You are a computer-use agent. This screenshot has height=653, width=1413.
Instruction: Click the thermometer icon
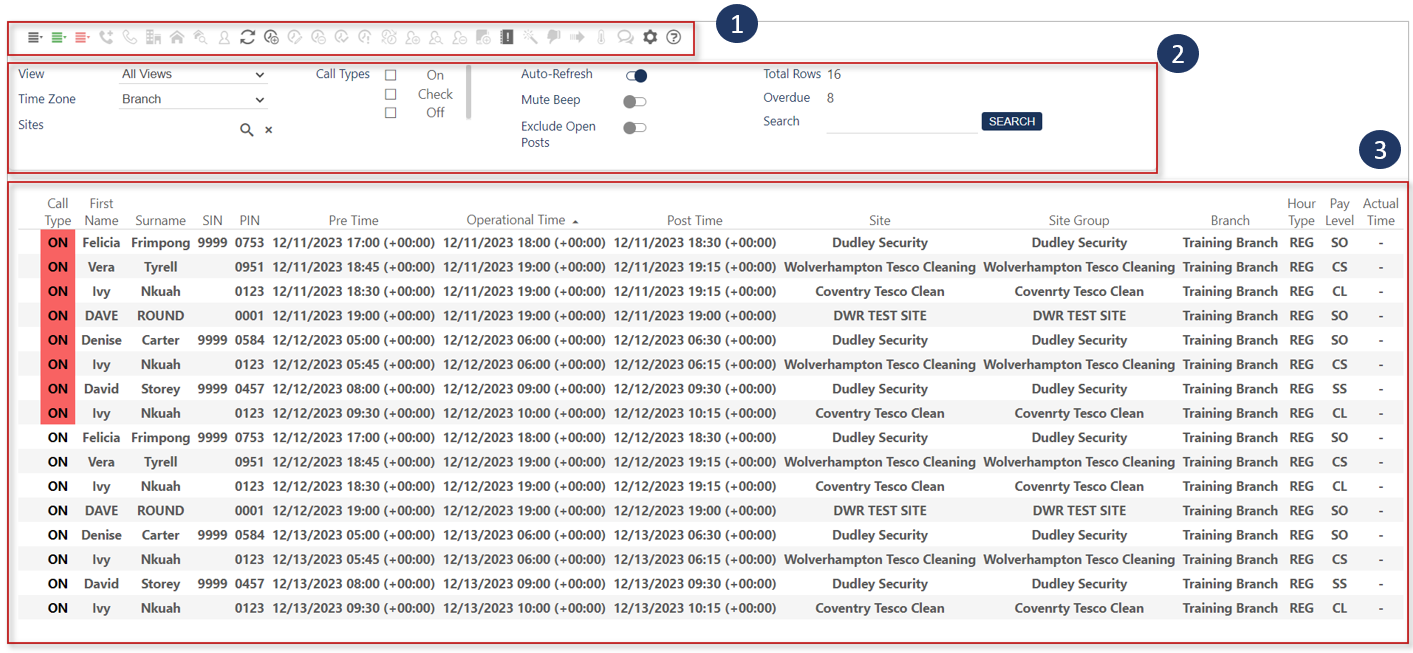(x=601, y=37)
